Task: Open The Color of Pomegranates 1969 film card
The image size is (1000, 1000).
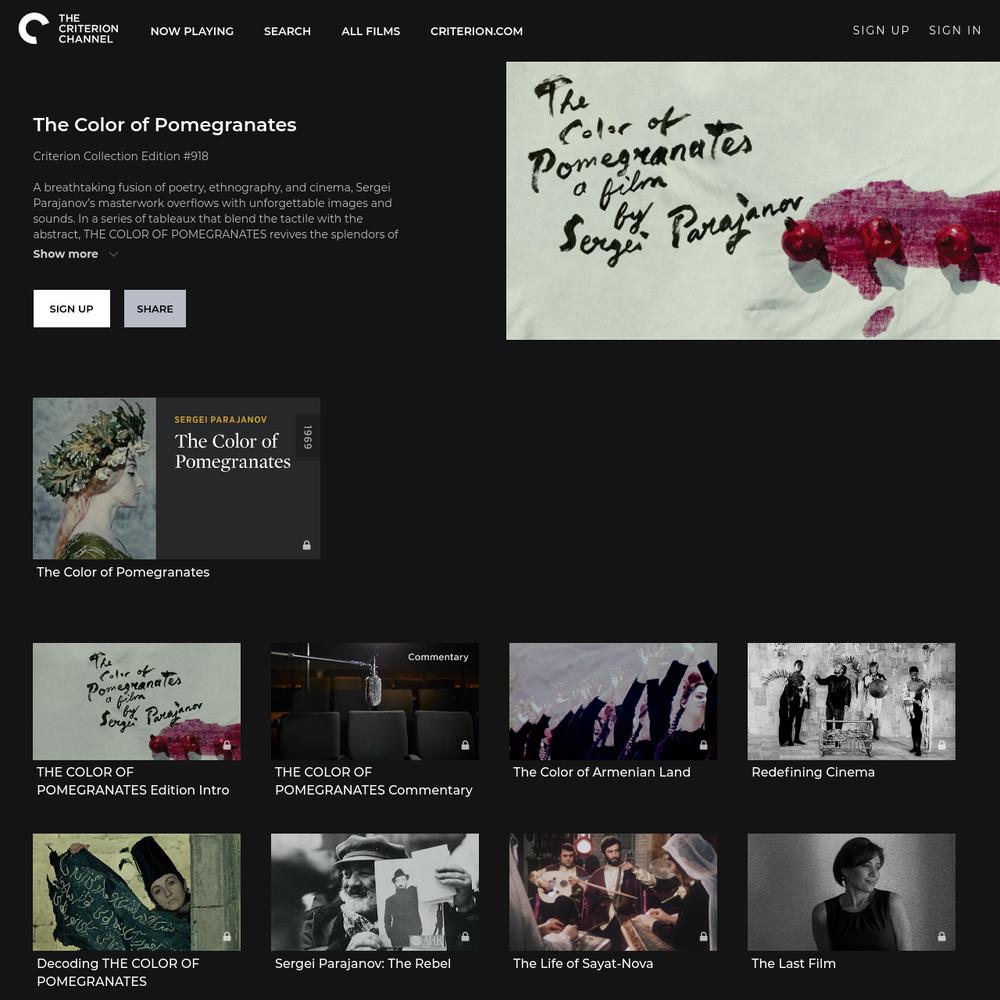Action: point(177,478)
